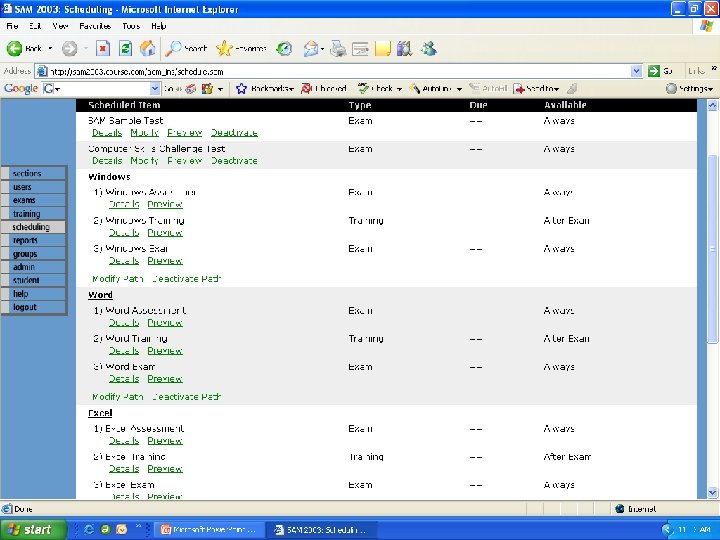The image size is (720, 540).
Task: Expand Links toolbar chevron
Action: pos(714,69)
